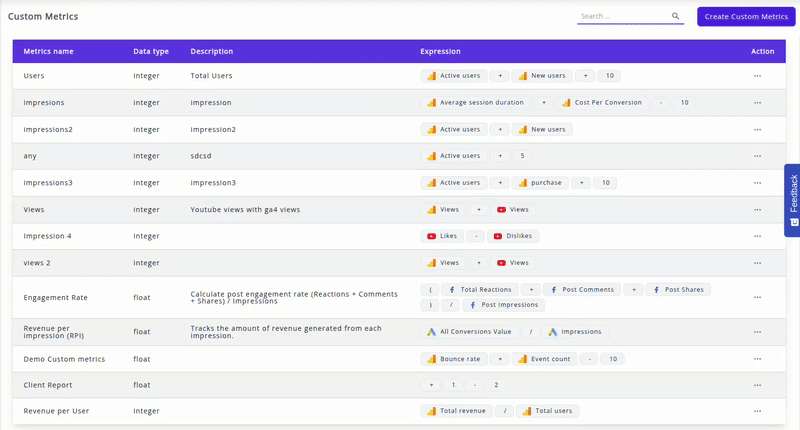Click the Analytics Total revenue chip
Screen dimensions: 800x430
coord(456,411)
